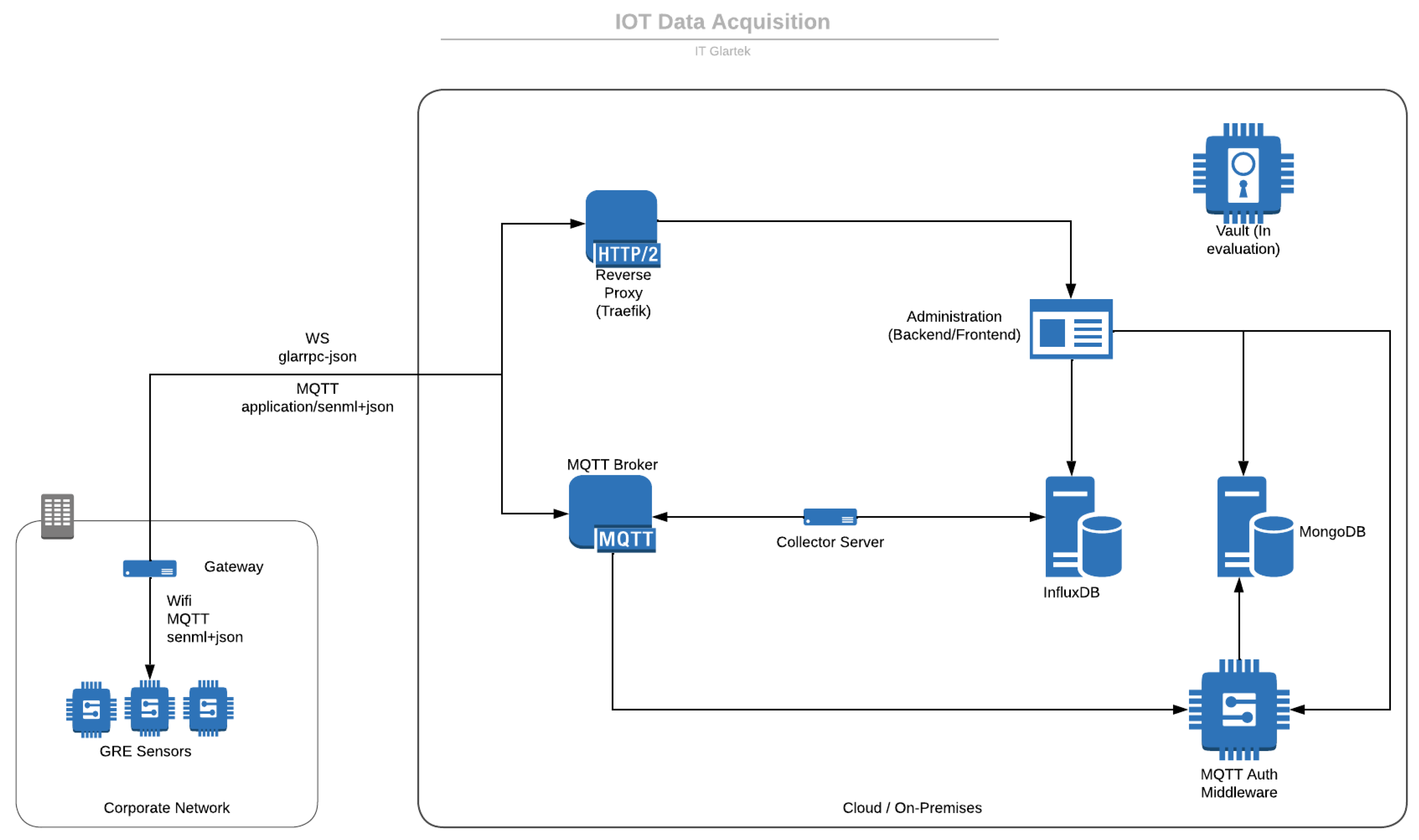Viewport: 1419px width, 840px height.
Task: Select the leftmost GRE Sensor chip
Action: click(91, 709)
